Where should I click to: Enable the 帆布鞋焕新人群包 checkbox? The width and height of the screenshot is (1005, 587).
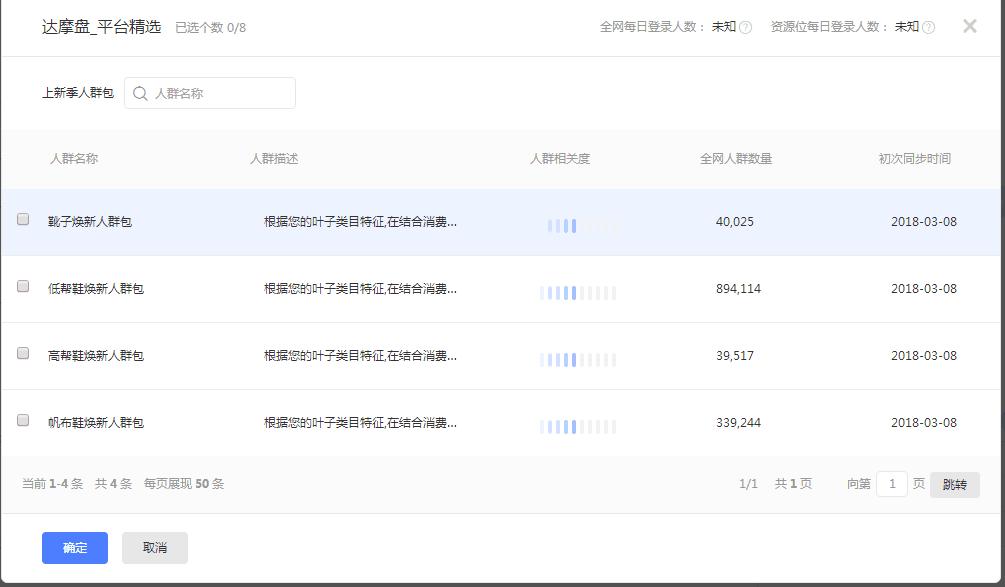23,420
